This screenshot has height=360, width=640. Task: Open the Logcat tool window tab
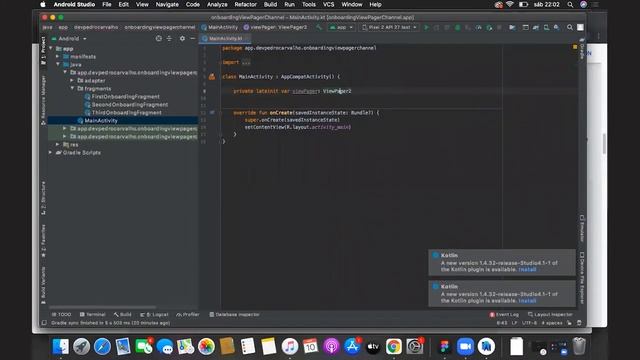(154, 314)
